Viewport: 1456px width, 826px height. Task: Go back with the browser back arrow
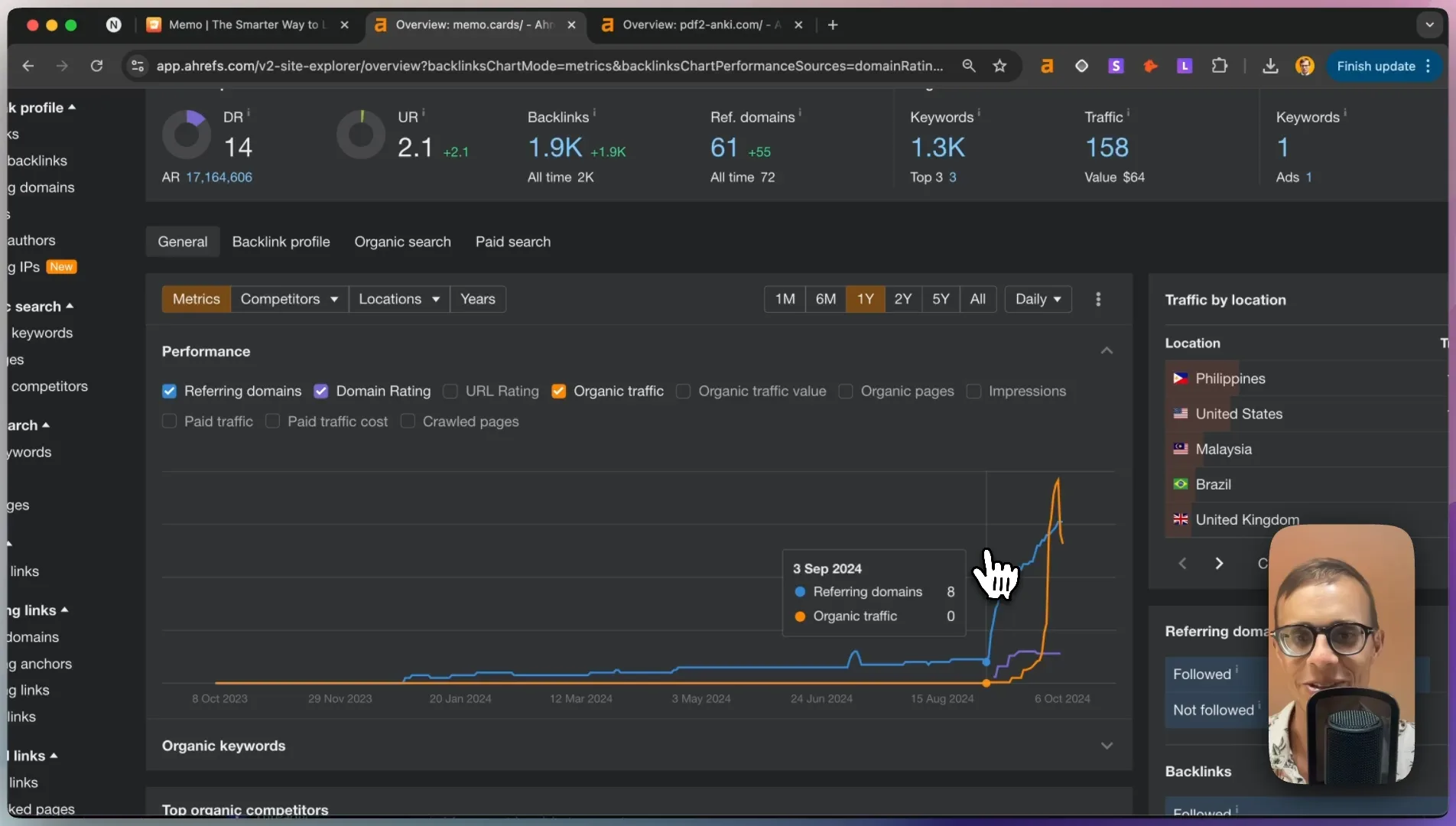(x=28, y=66)
